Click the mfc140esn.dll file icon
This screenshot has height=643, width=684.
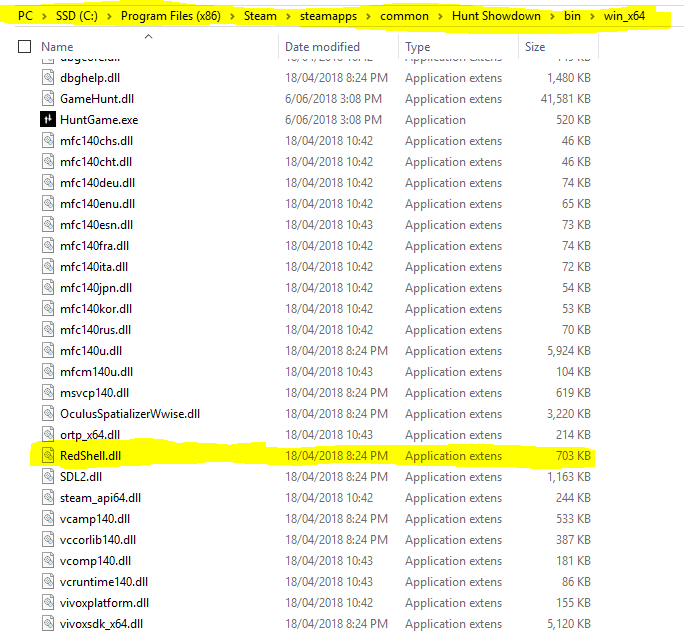tap(48, 225)
